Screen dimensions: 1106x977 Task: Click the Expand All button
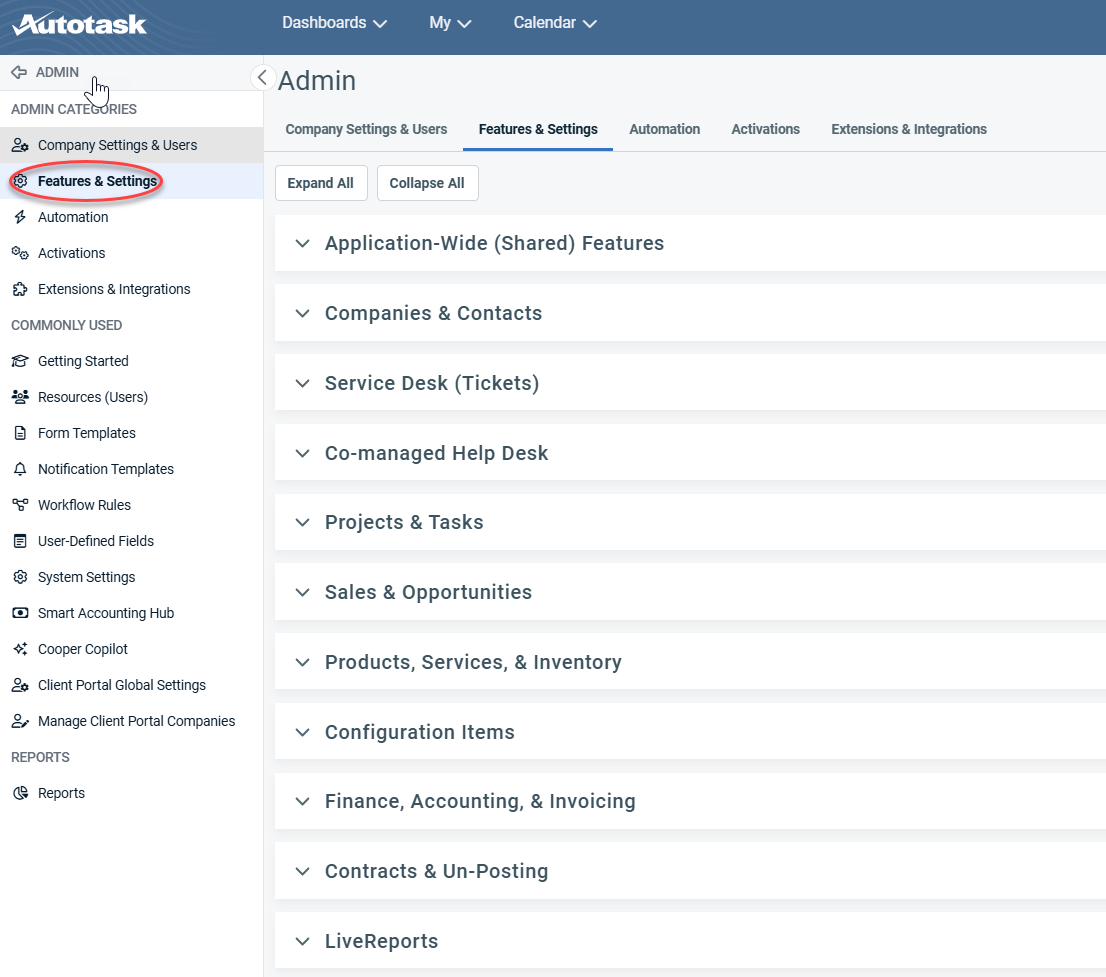pyautogui.click(x=321, y=183)
